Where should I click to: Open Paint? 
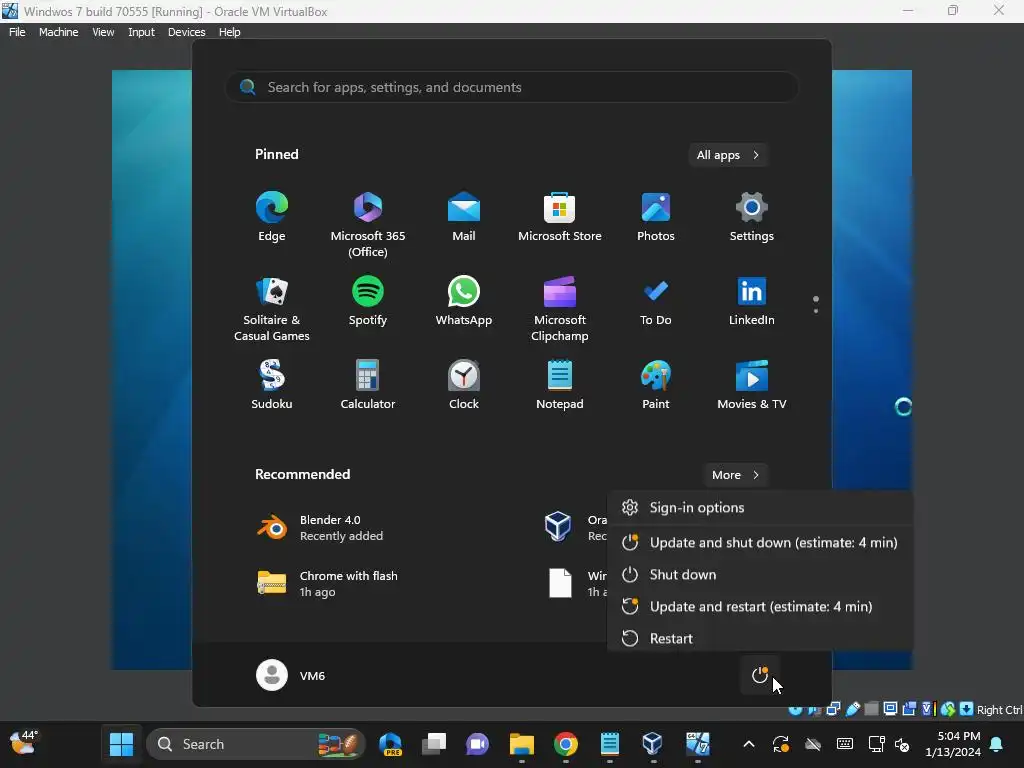coord(656,385)
